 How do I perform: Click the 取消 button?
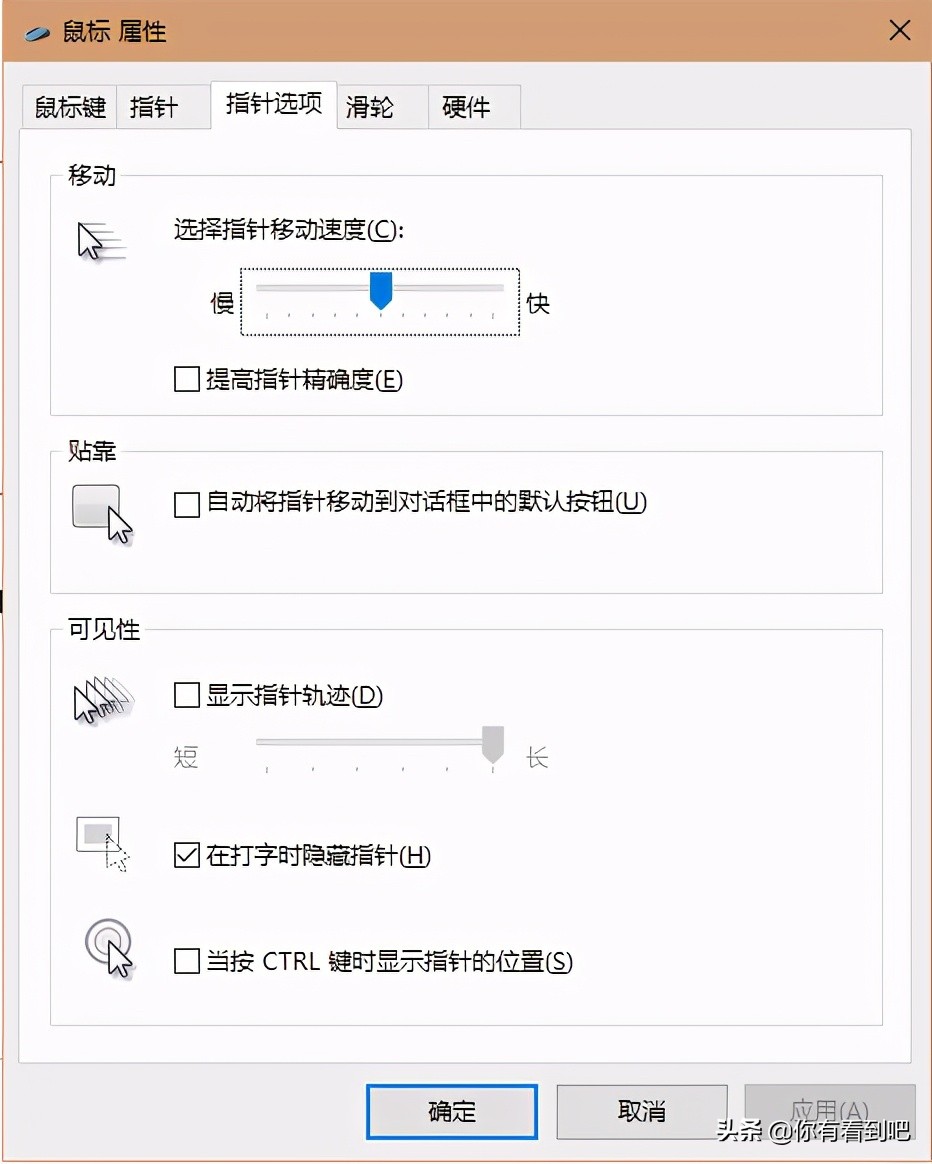tap(641, 1111)
